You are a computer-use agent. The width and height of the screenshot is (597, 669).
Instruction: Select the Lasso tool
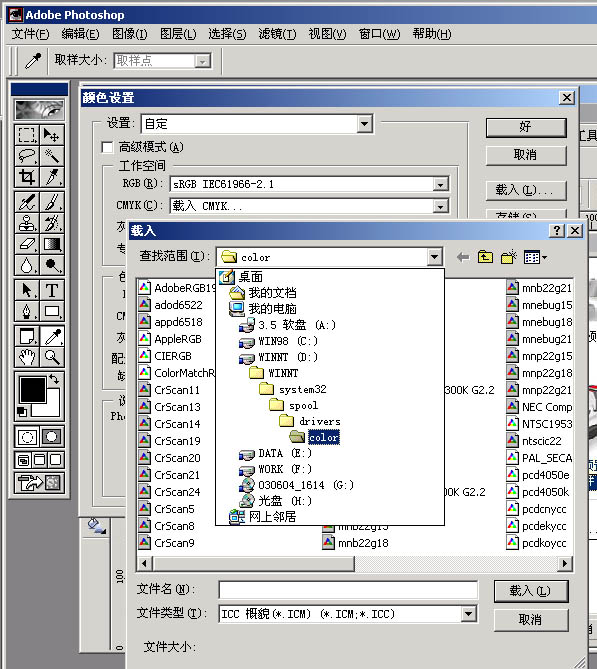[x=27, y=156]
